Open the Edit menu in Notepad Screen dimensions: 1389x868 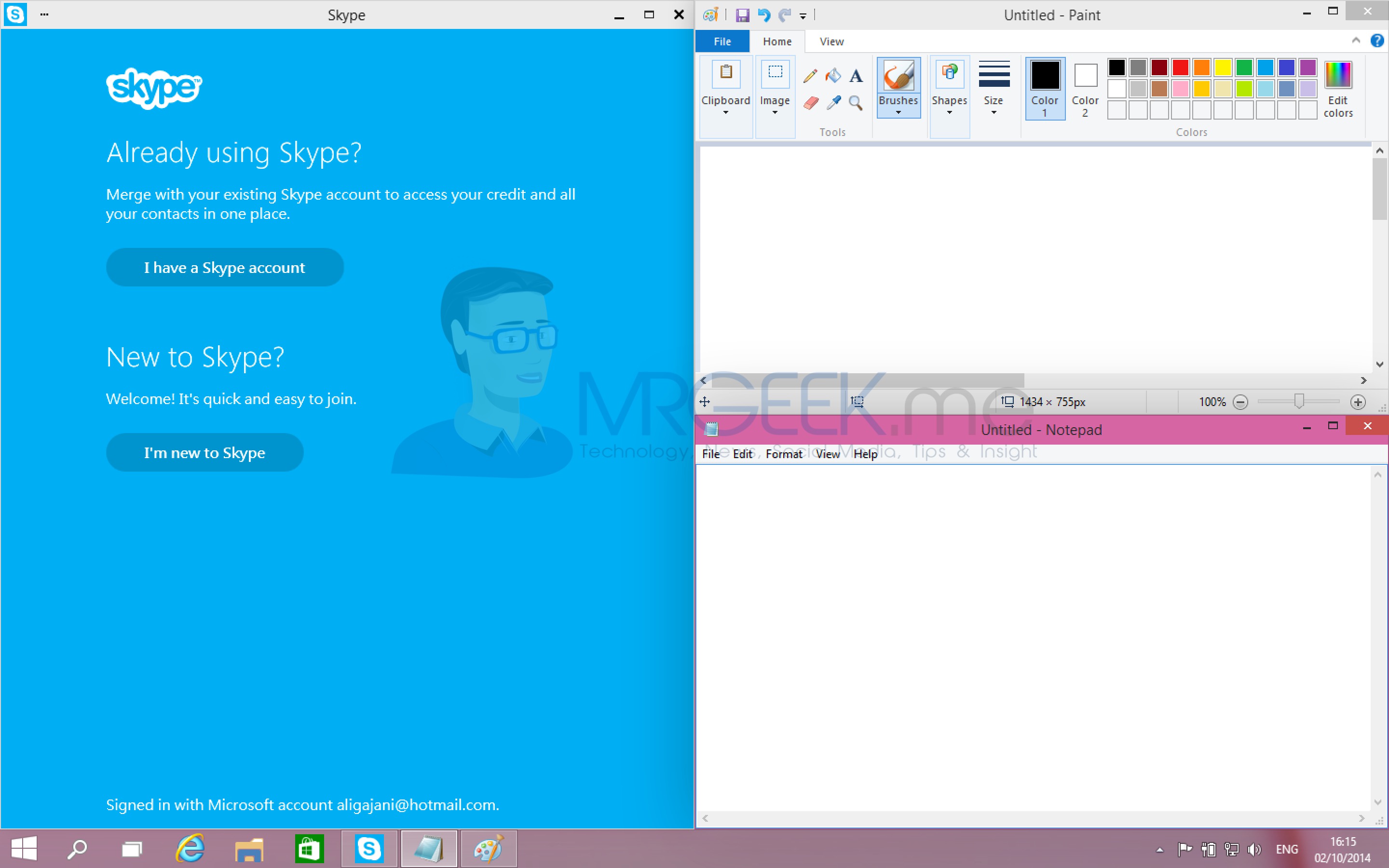click(742, 454)
